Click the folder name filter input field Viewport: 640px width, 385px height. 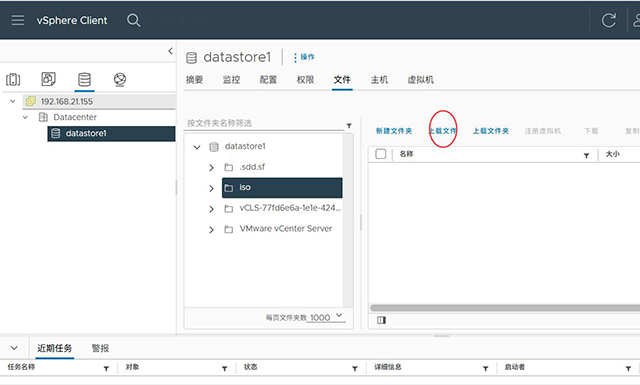click(264, 123)
